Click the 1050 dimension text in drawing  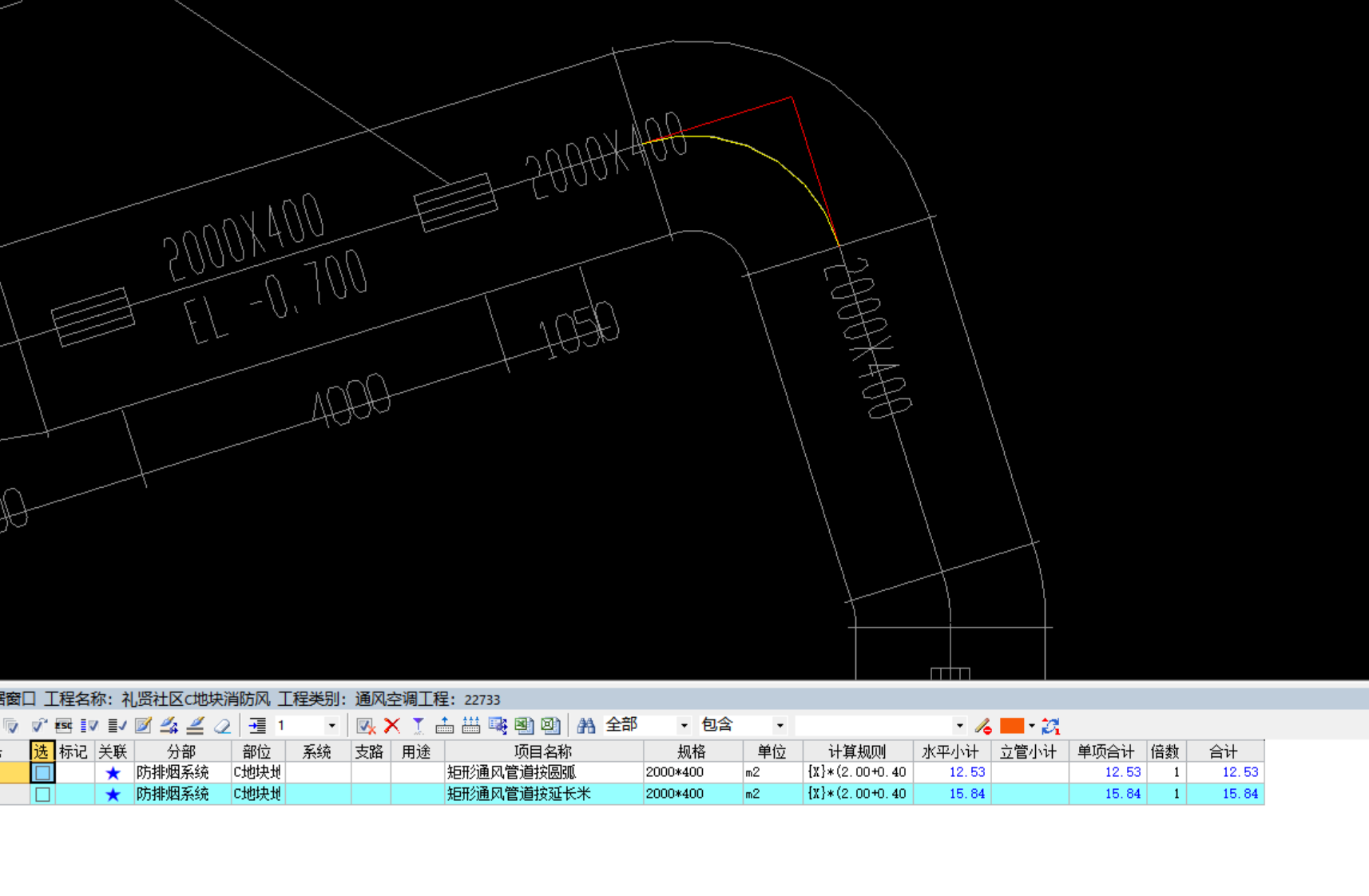578,330
